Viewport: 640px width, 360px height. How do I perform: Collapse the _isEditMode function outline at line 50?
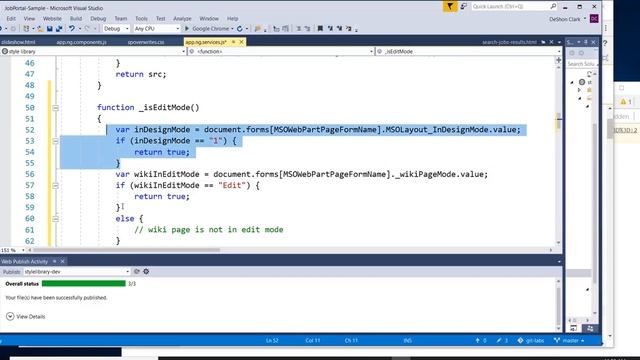click(56, 108)
